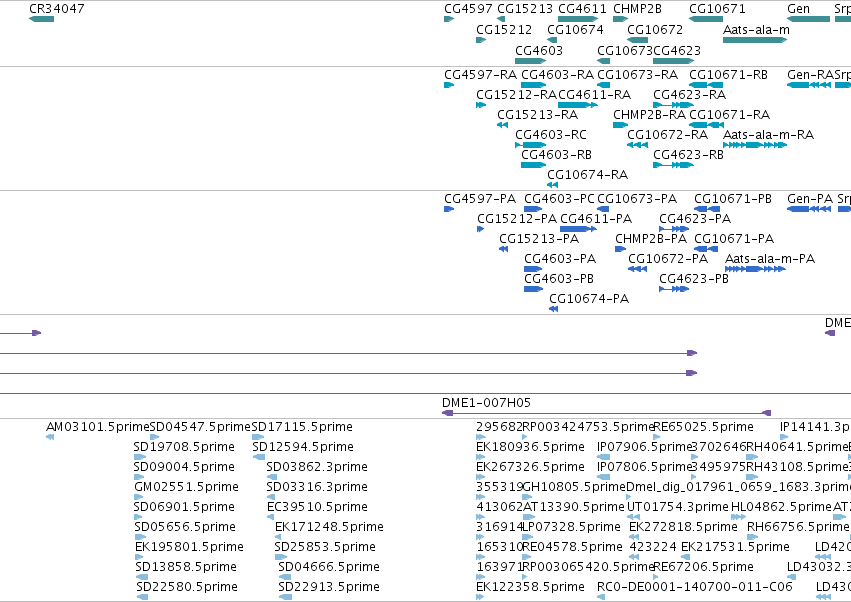Image resolution: width=851 pixels, height=602 pixels.
Task: Click the DME1-007H05 clone label
Action: (x=486, y=403)
